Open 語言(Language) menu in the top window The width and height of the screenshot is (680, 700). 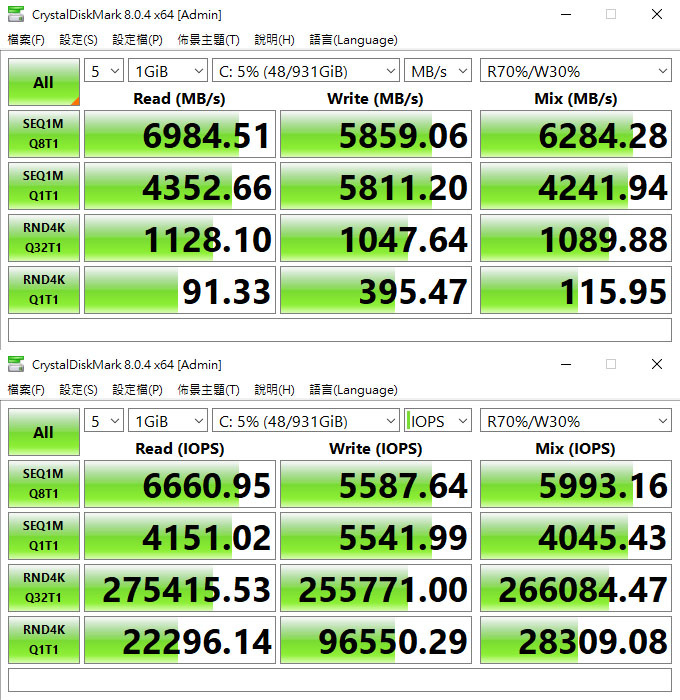pyautogui.click(x=354, y=40)
